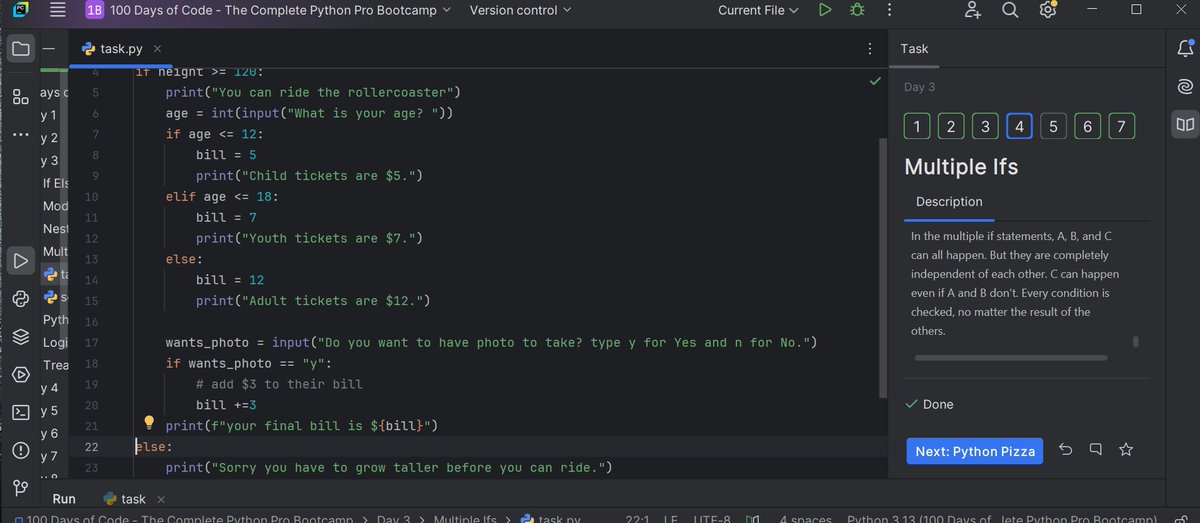Screen dimensions: 1200x523
Task: Open Current File run configuration dropdown
Action: (x=758, y=10)
